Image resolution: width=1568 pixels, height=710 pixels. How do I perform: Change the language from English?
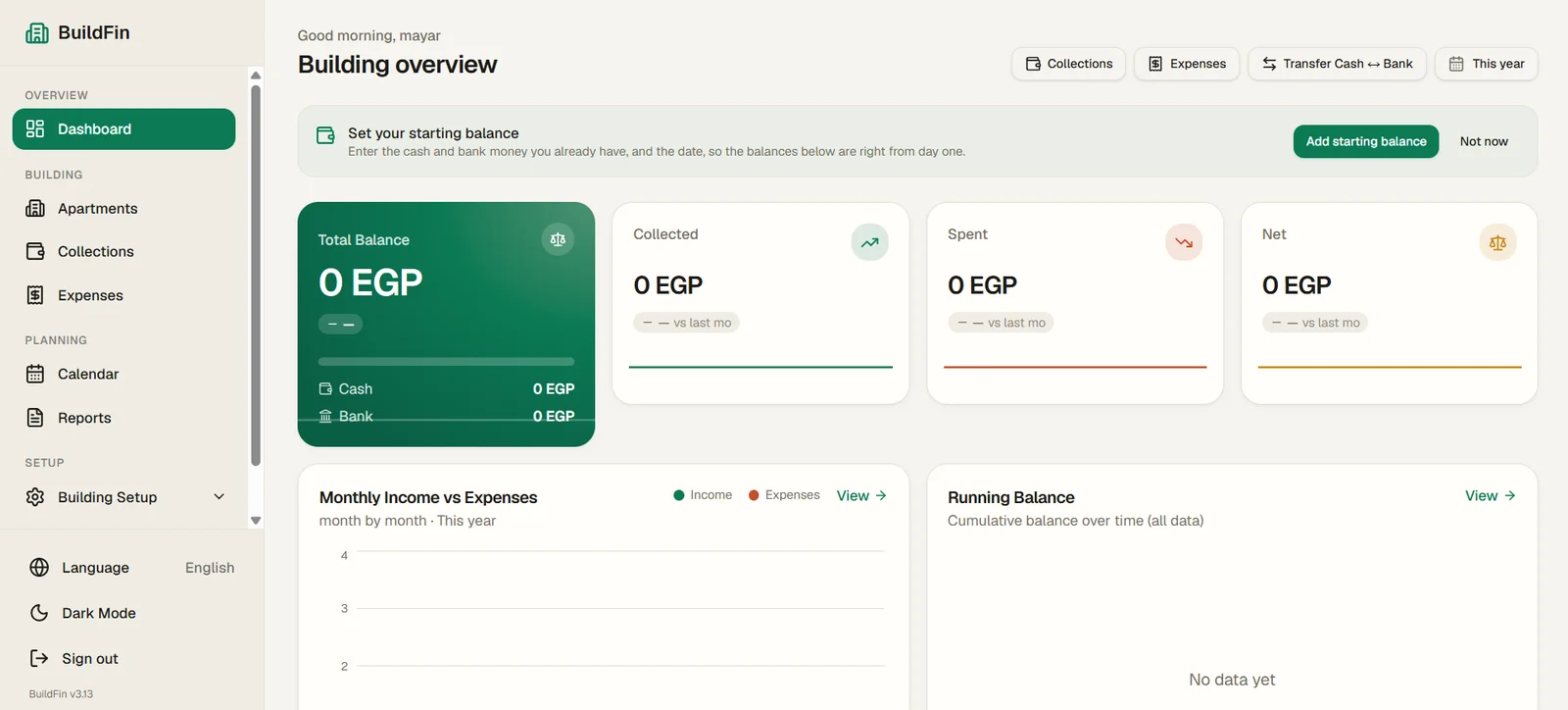[x=210, y=568]
